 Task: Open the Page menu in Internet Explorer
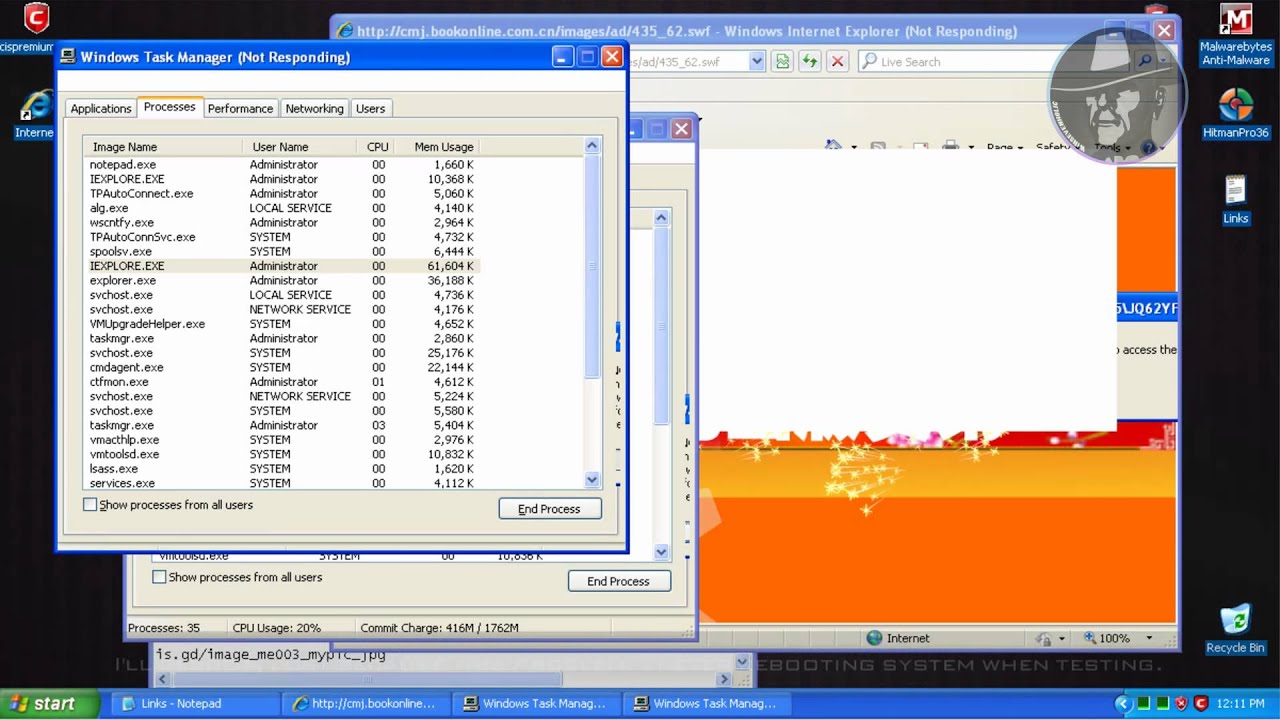point(1004,147)
